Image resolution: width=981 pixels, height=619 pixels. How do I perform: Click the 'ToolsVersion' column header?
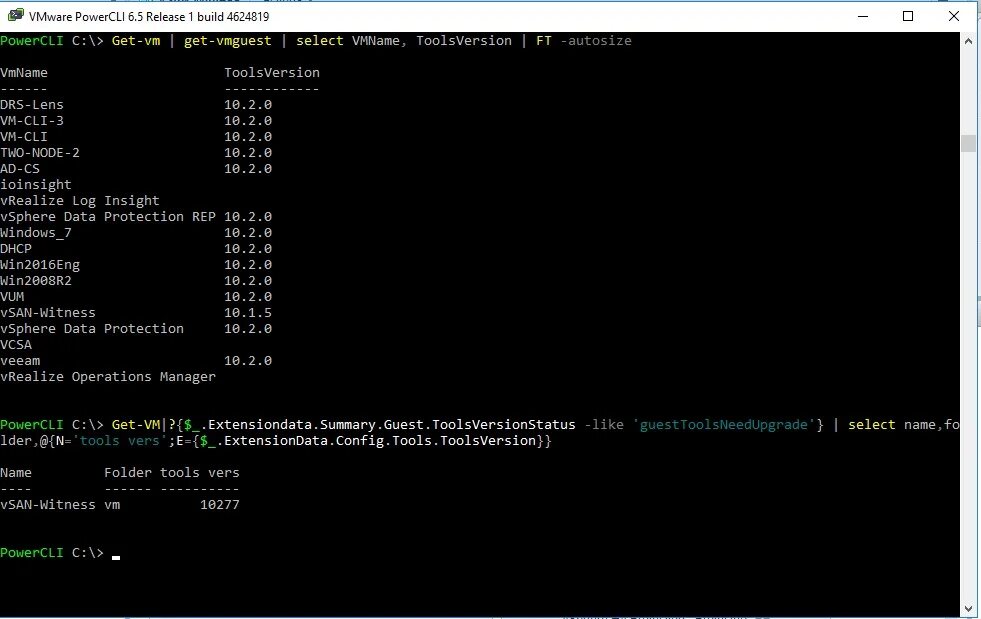click(x=272, y=73)
